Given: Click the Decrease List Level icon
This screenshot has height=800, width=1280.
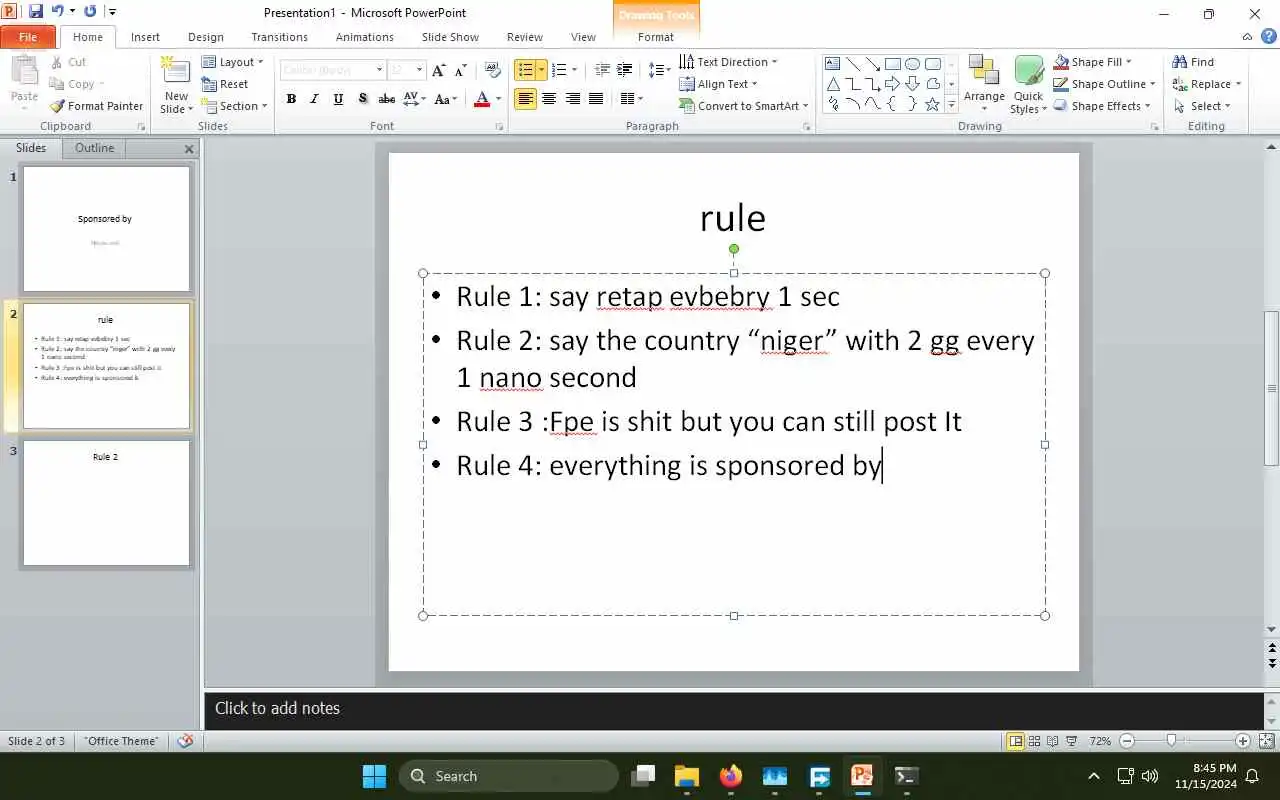Looking at the screenshot, I should click(602, 70).
